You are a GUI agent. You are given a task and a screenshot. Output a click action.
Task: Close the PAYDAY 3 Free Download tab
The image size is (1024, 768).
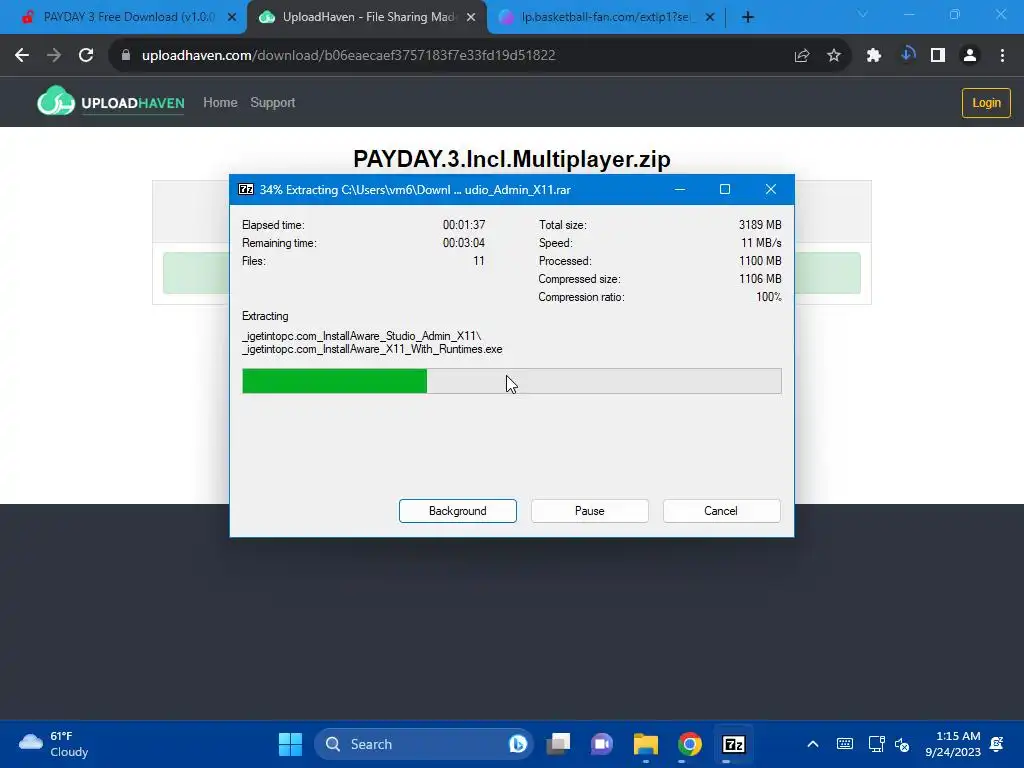pyautogui.click(x=232, y=18)
